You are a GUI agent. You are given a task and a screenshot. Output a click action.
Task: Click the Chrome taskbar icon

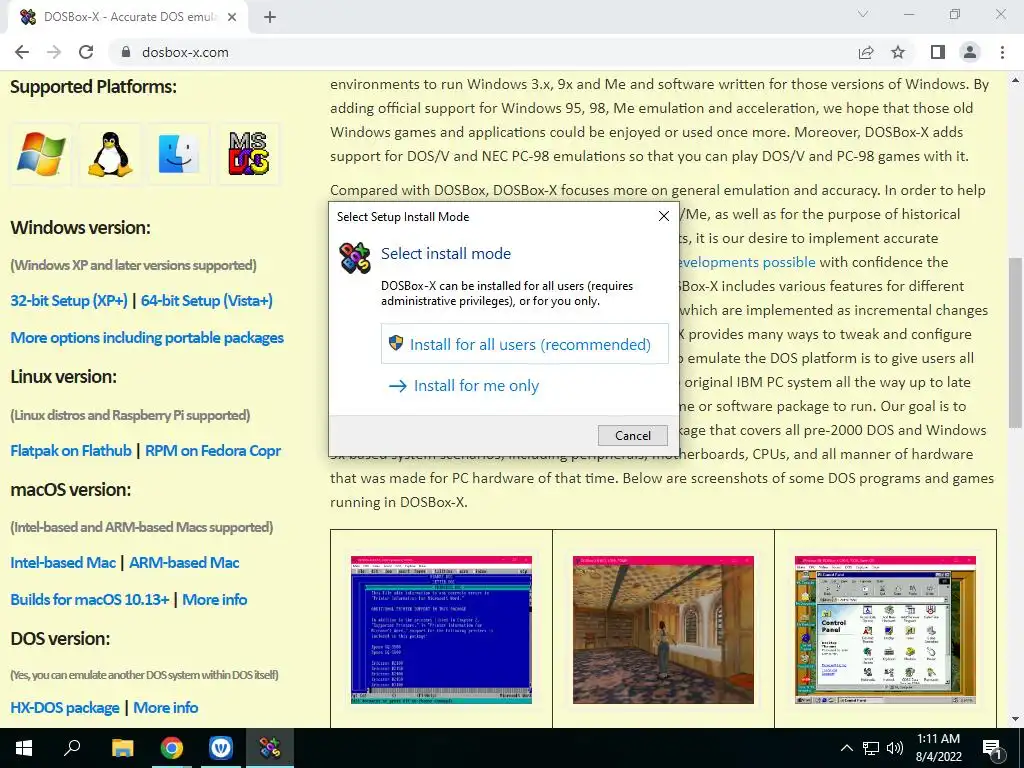tap(172, 748)
